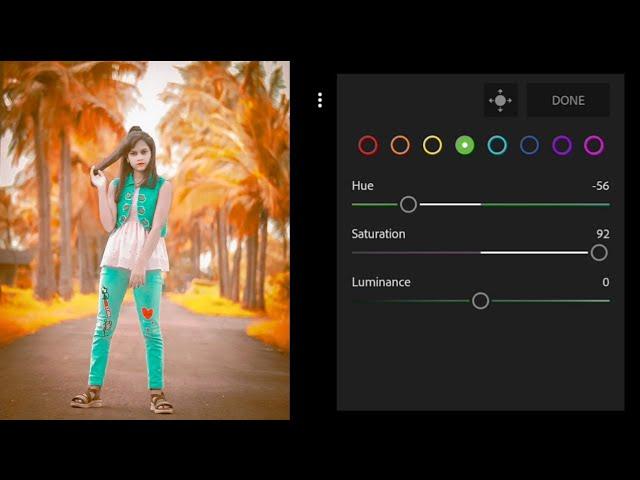Click the Luminance value 0
Viewport: 640px width, 480px height.
point(605,282)
